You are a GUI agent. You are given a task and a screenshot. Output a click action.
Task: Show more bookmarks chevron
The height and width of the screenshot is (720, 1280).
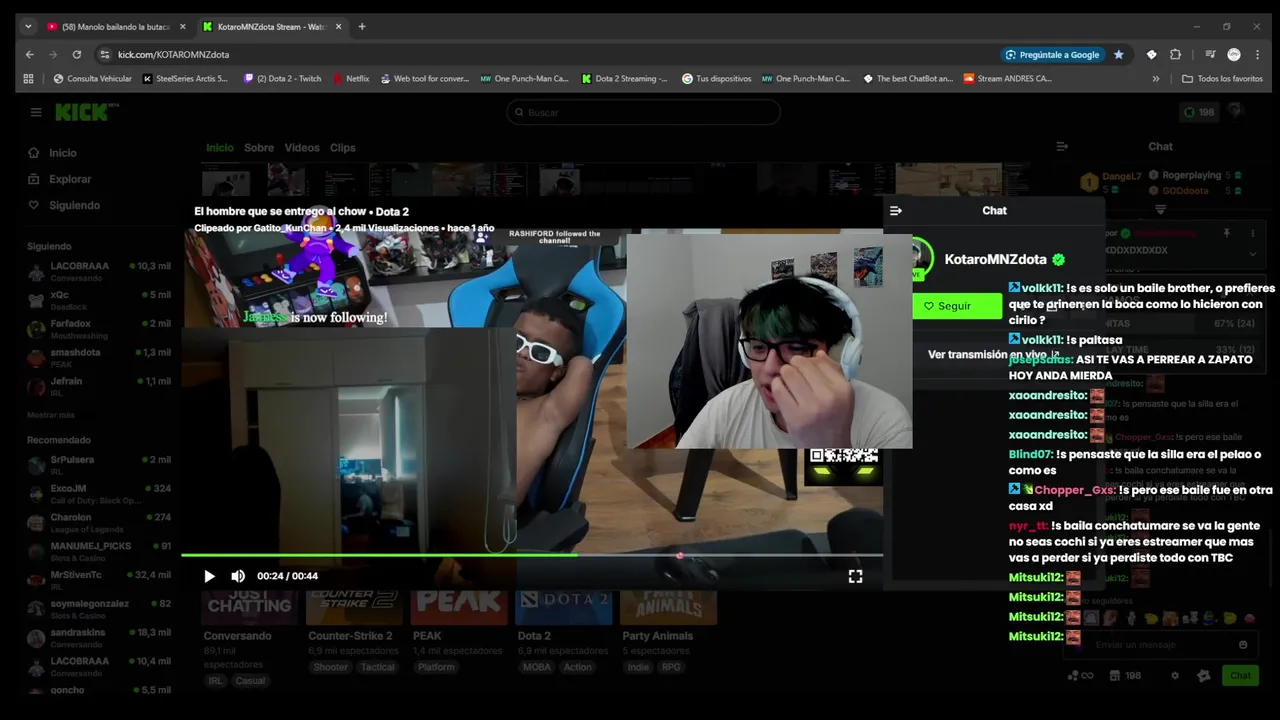tap(1156, 78)
